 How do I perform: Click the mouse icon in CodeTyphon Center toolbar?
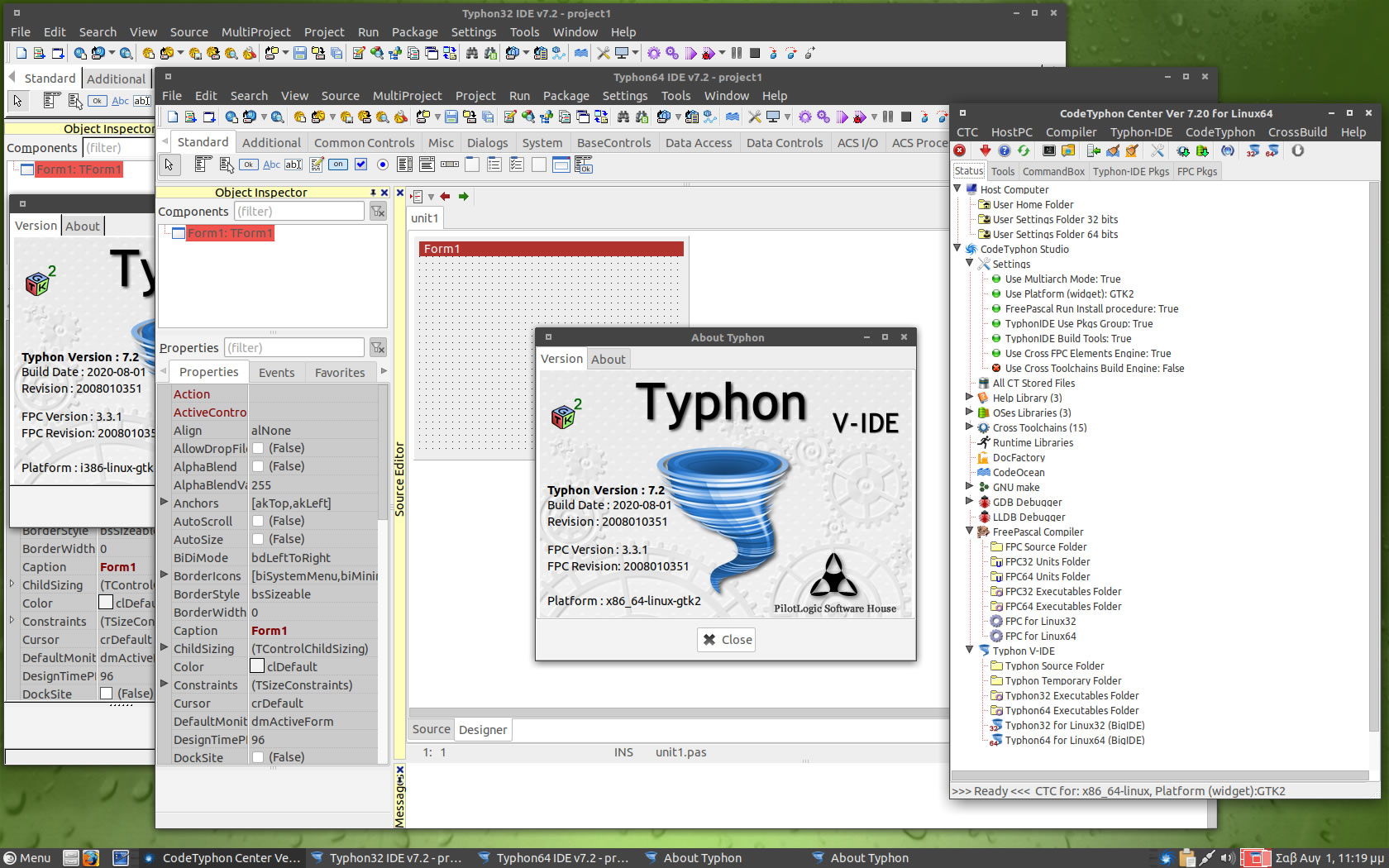(x=1297, y=150)
